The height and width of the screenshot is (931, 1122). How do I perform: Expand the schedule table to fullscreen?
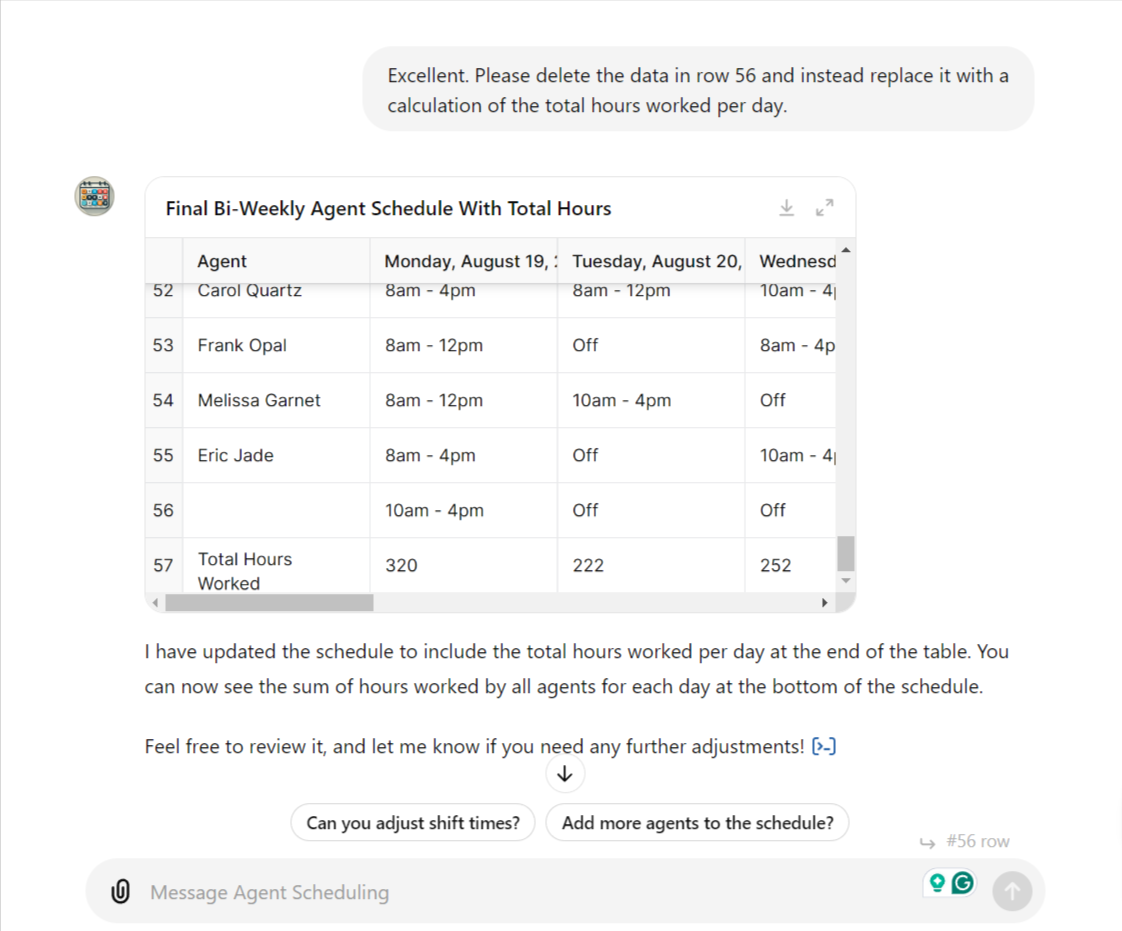click(824, 207)
